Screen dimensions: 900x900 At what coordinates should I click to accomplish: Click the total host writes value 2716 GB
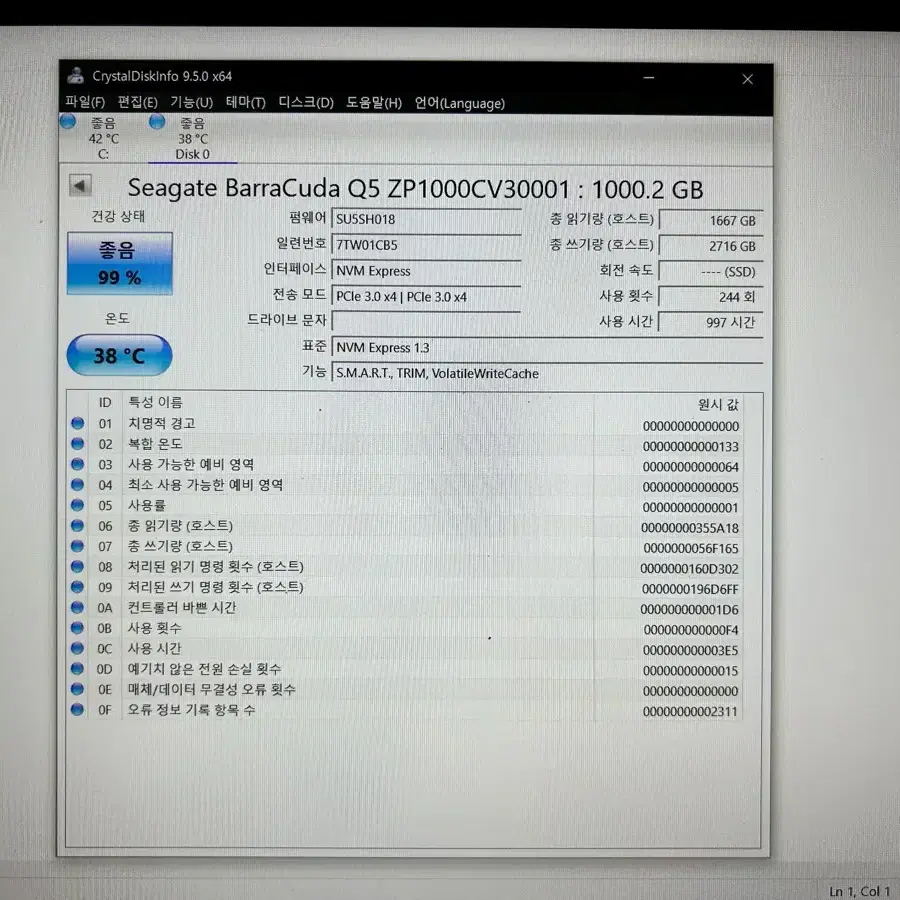pos(711,246)
